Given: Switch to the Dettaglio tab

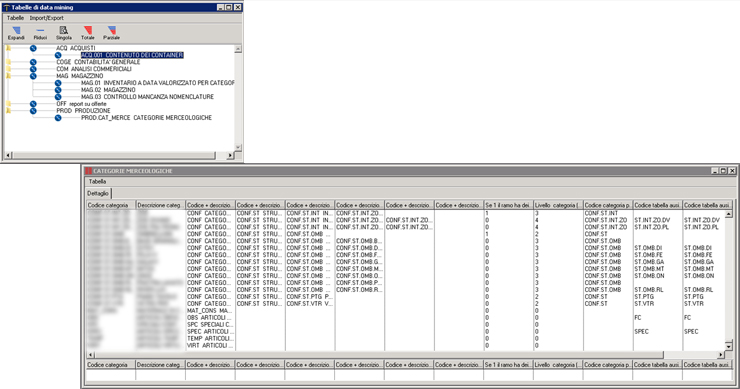Looking at the screenshot, I should click(98, 193).
